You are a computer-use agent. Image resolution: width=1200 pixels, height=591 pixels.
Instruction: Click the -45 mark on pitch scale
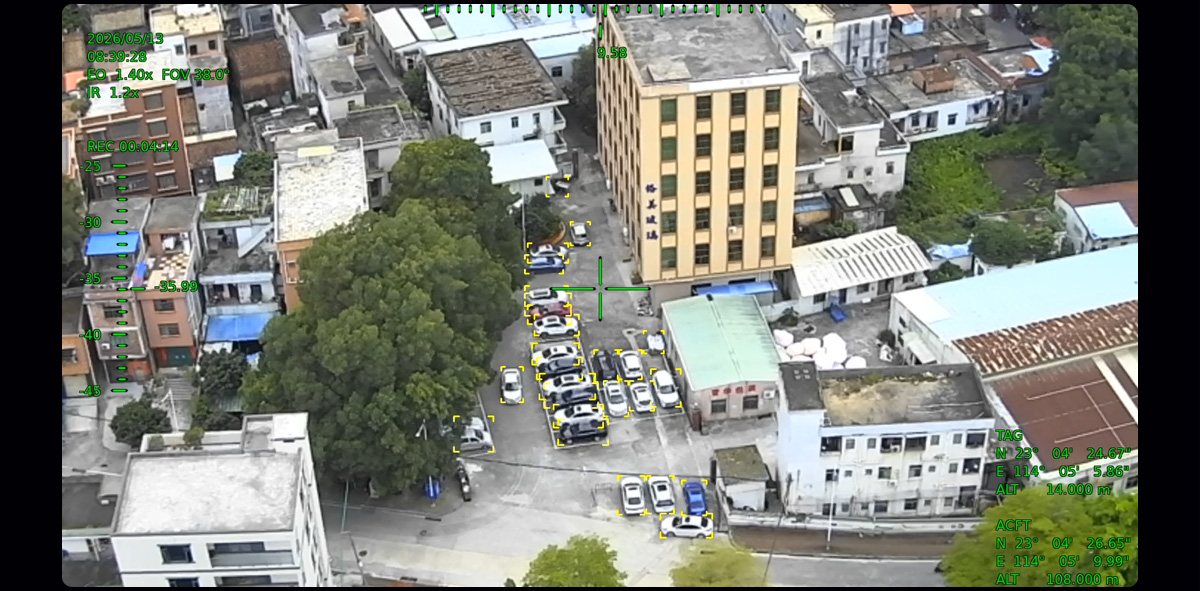pyautogui.click(x=92, y=390)
